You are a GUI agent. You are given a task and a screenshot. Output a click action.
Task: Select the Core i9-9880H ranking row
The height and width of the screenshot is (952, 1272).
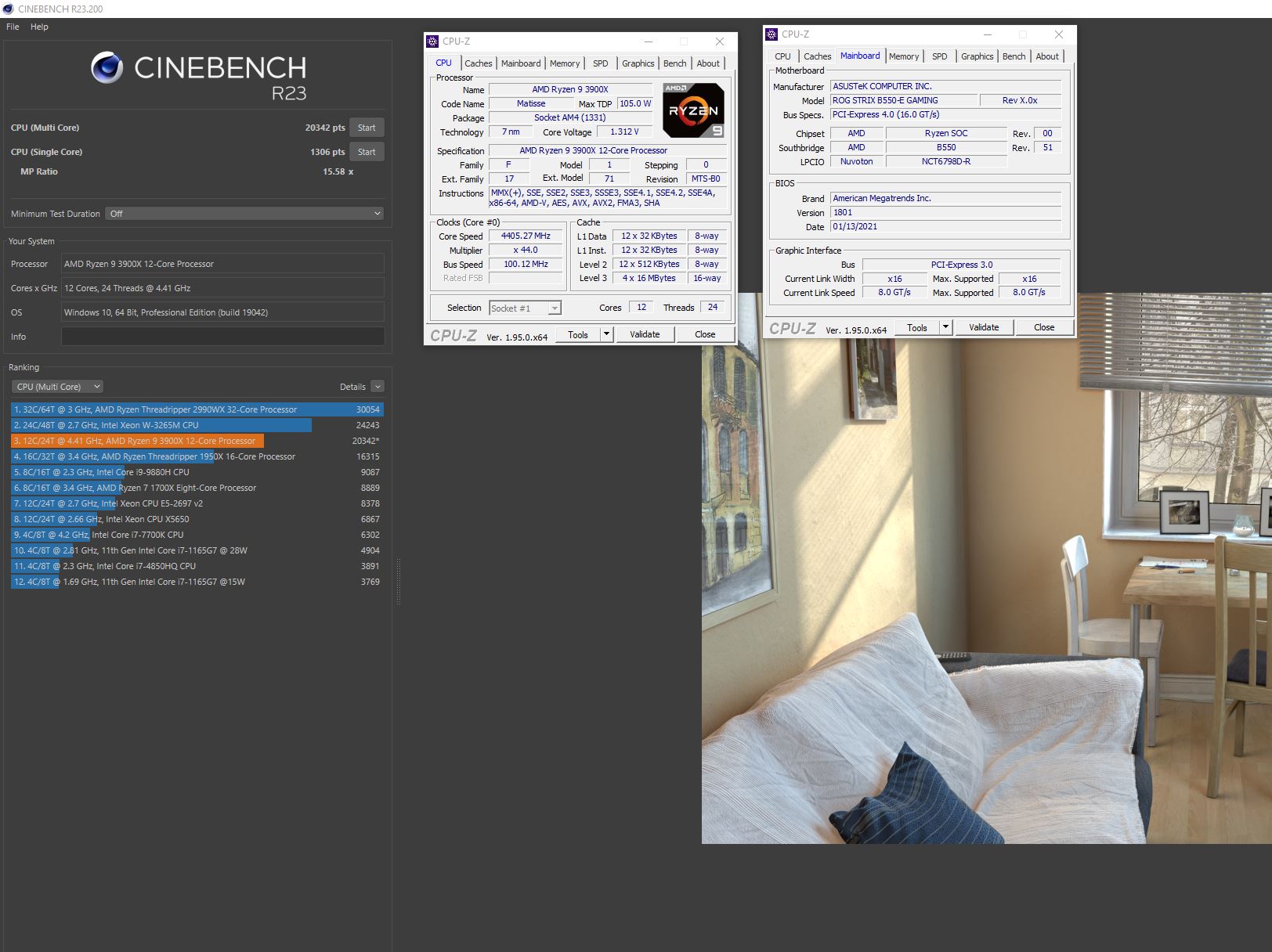197,472
